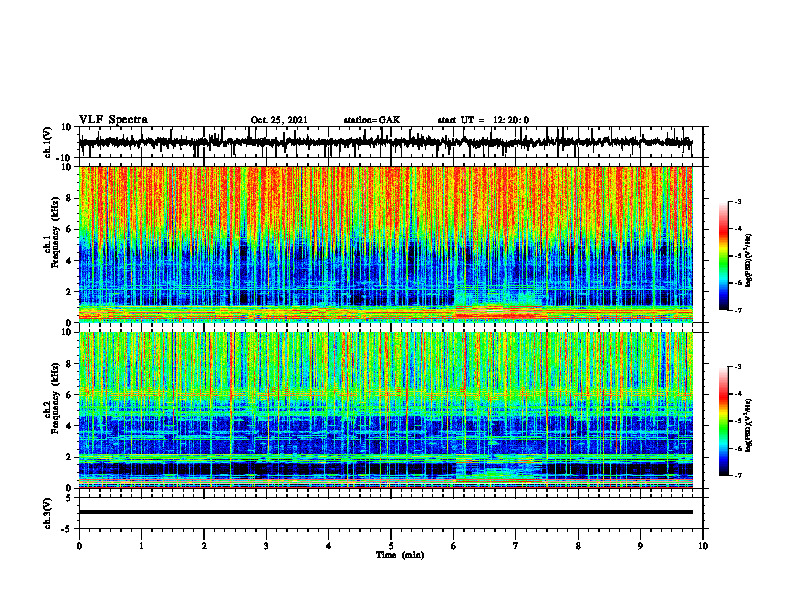Click the "10" tick on Time axis
The height and width of the screenshot is (612, 792).
point(703,546)
